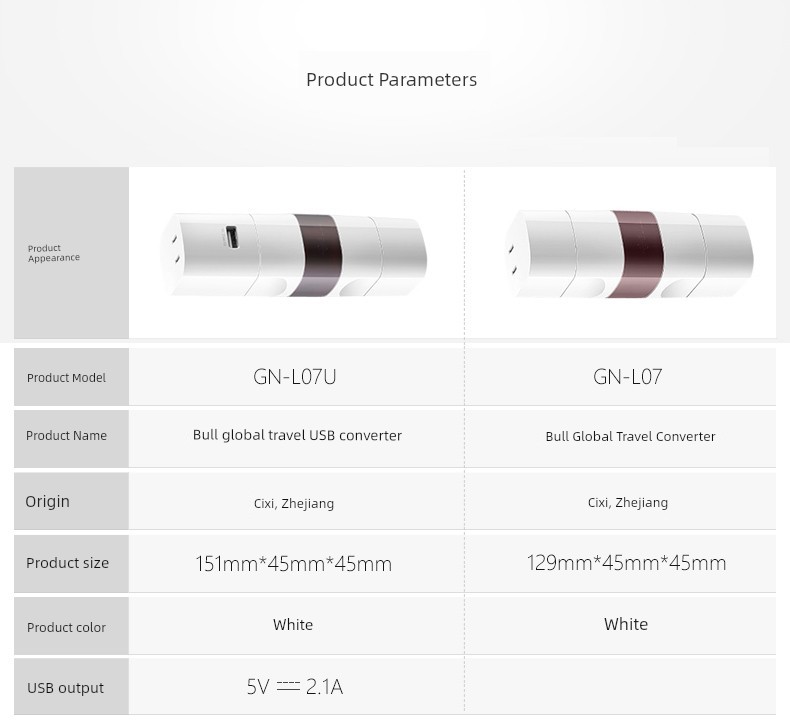Click the 5V 2.1A USB output value
The width and height of the screenshot is (790, 726).
click(294, 687)
